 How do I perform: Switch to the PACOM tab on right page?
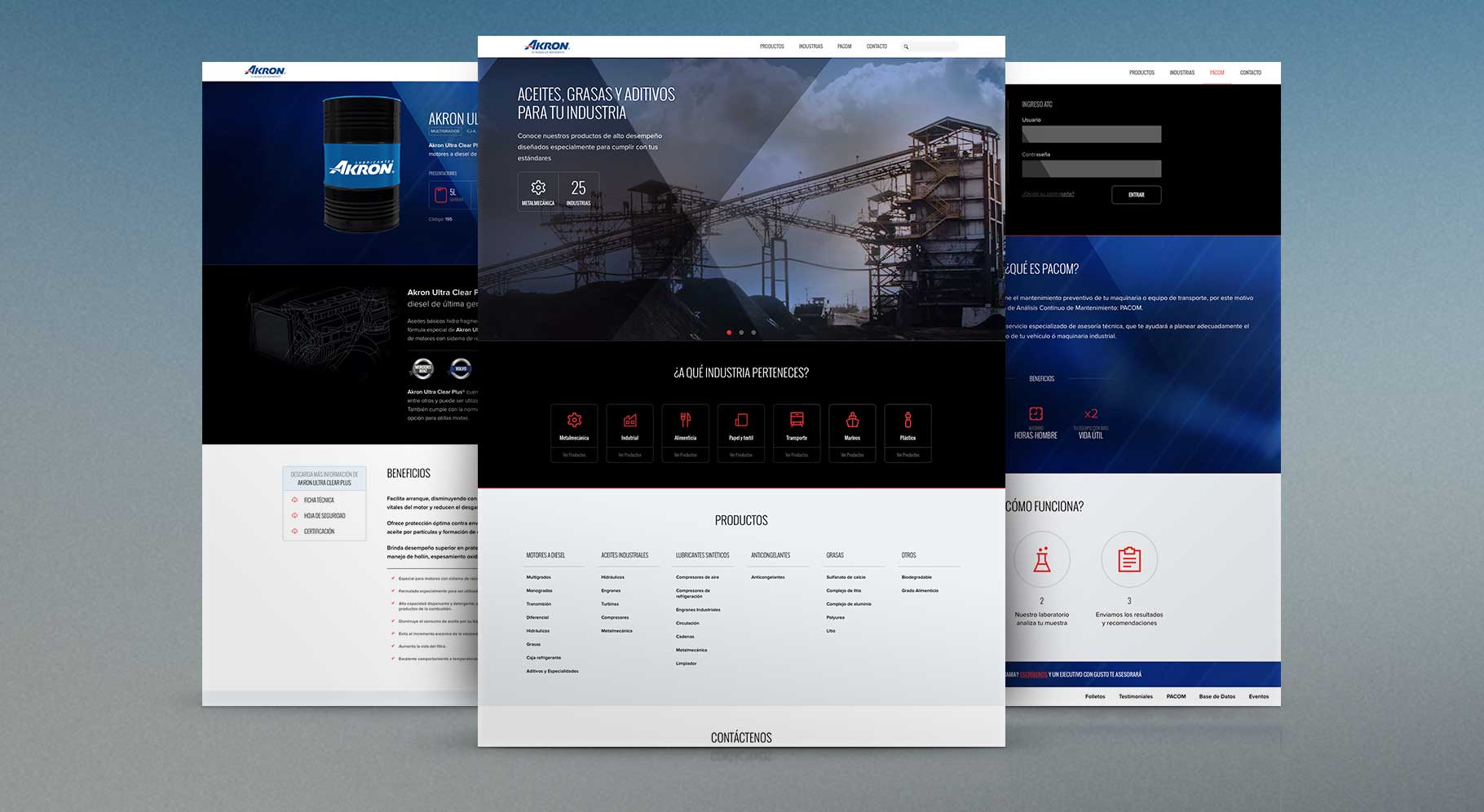(x=1217, y=73)
